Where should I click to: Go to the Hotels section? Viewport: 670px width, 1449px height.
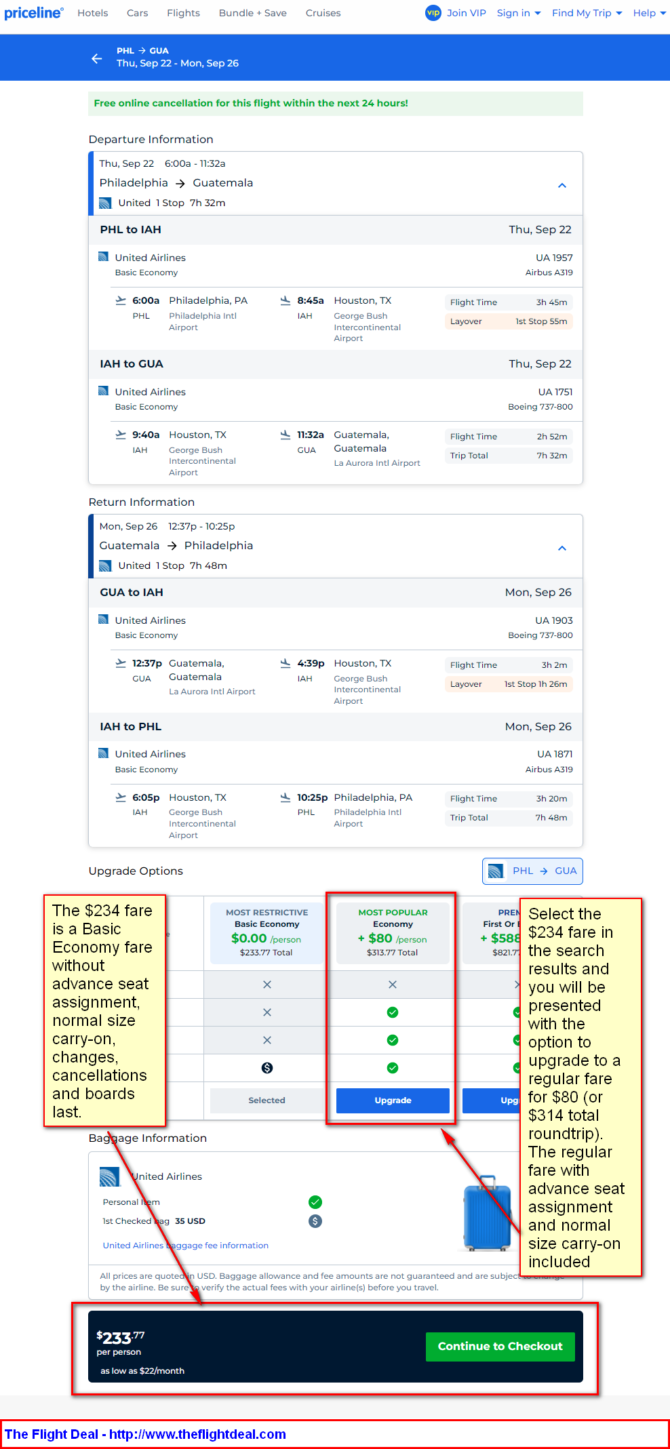93,13
